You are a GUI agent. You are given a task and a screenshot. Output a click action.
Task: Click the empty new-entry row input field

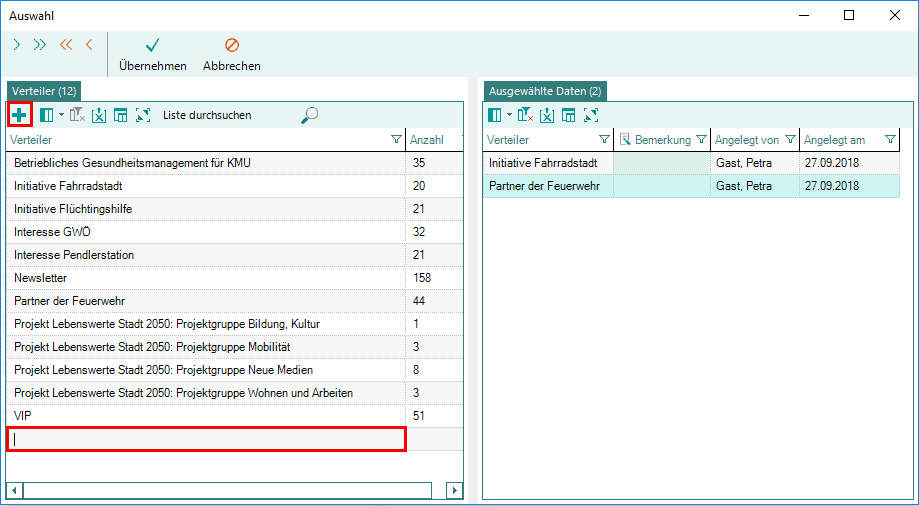(206, 439)
